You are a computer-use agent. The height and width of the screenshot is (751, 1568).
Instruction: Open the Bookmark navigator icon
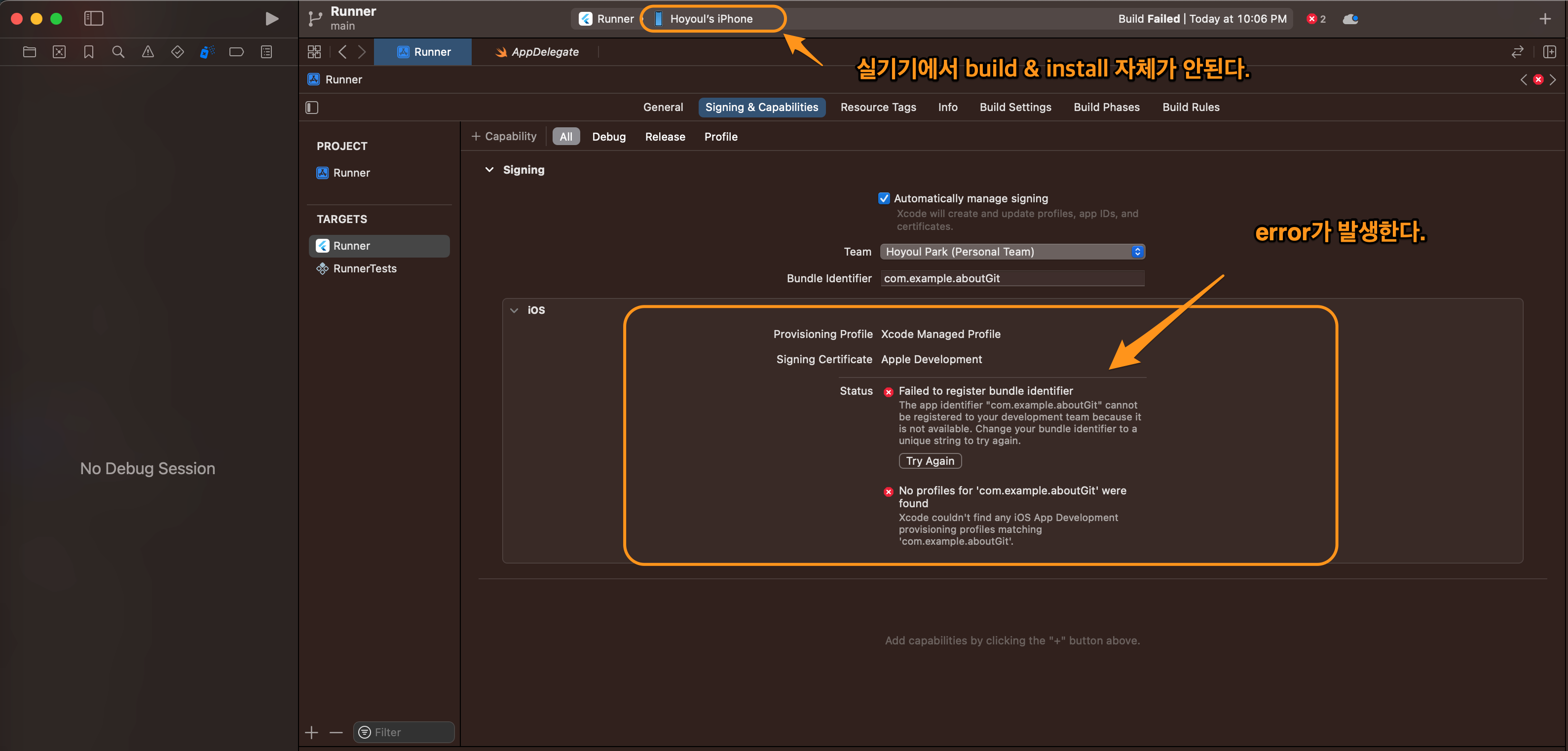(88, 52)
